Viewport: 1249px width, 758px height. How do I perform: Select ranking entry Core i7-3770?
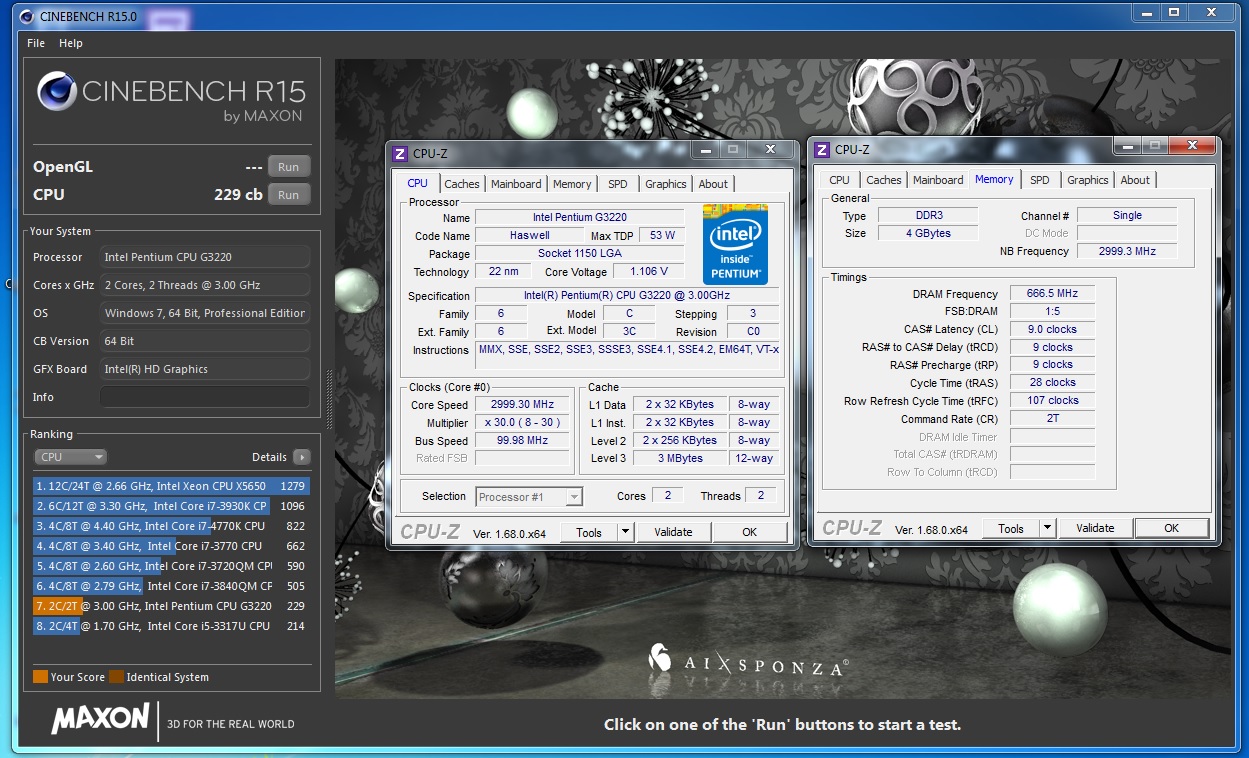pos(171,546)
